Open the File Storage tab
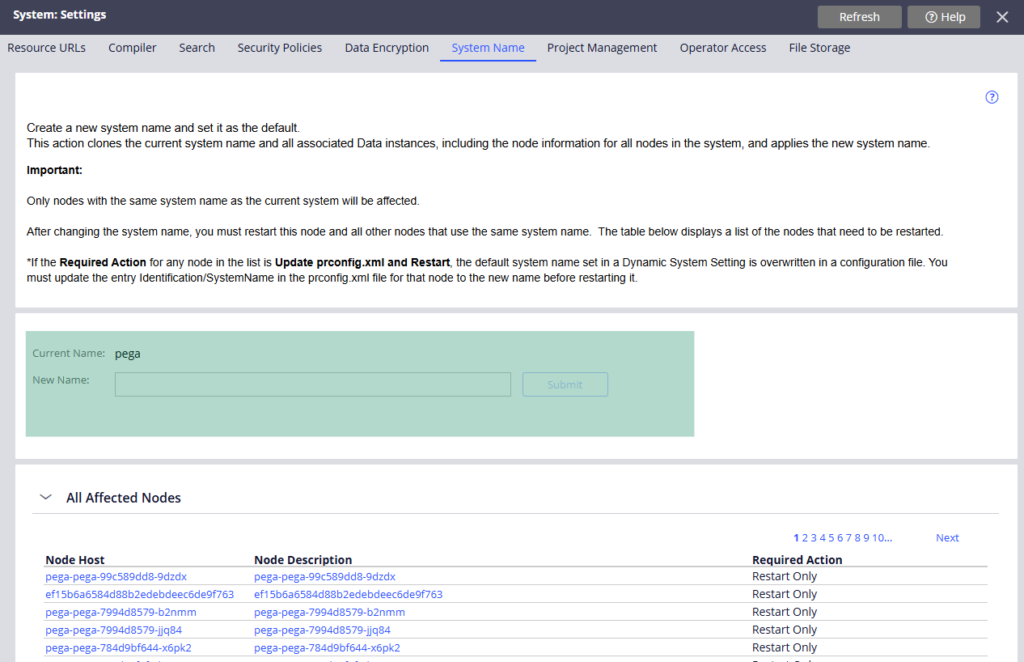This screenshot has width=1024, height=662. 820,48
